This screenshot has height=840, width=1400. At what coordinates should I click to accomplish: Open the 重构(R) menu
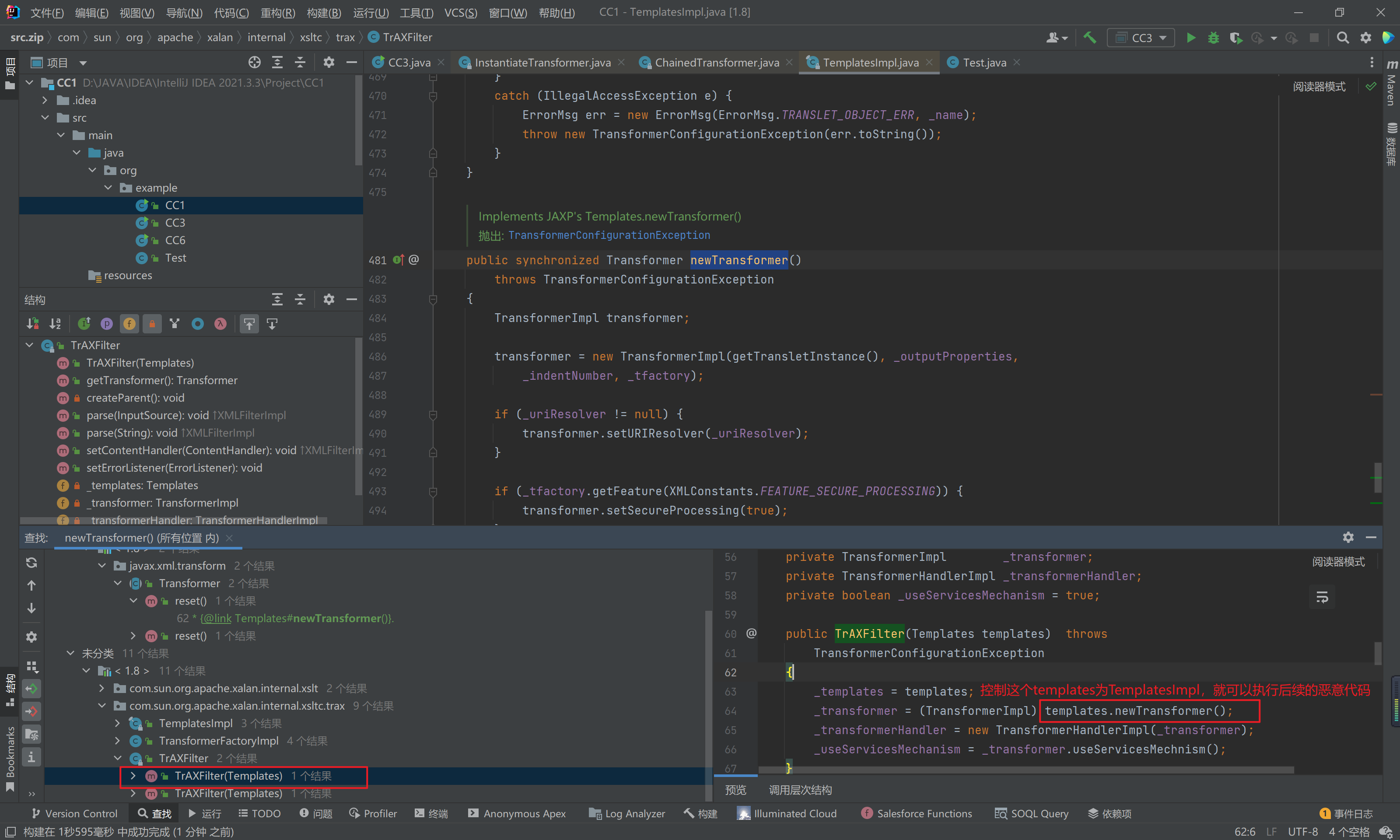(277, 12)
